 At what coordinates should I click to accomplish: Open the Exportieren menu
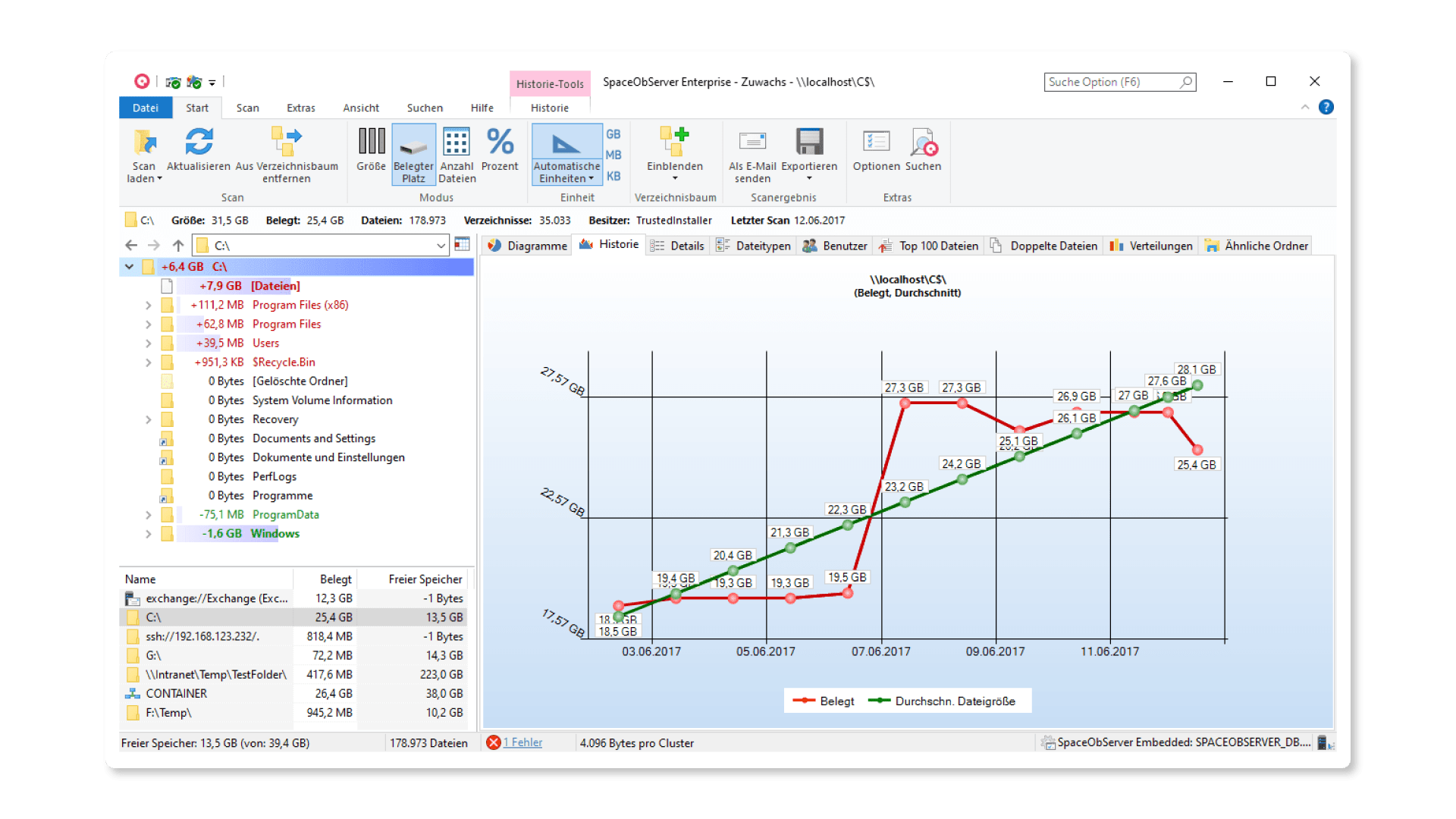[809, 155]
